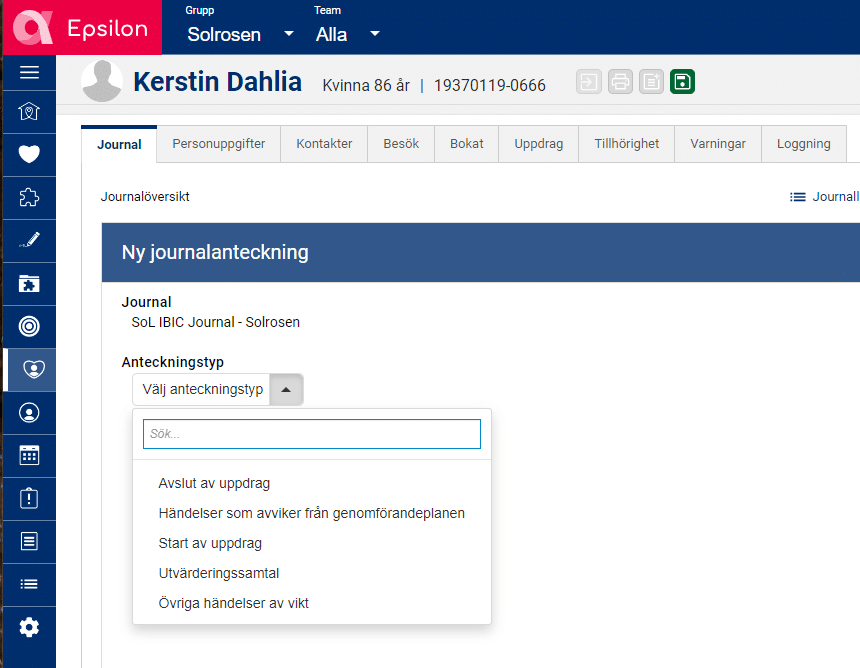Click the new note icon in header
This screenshot has height=668, width=860.
pos(651,82)
